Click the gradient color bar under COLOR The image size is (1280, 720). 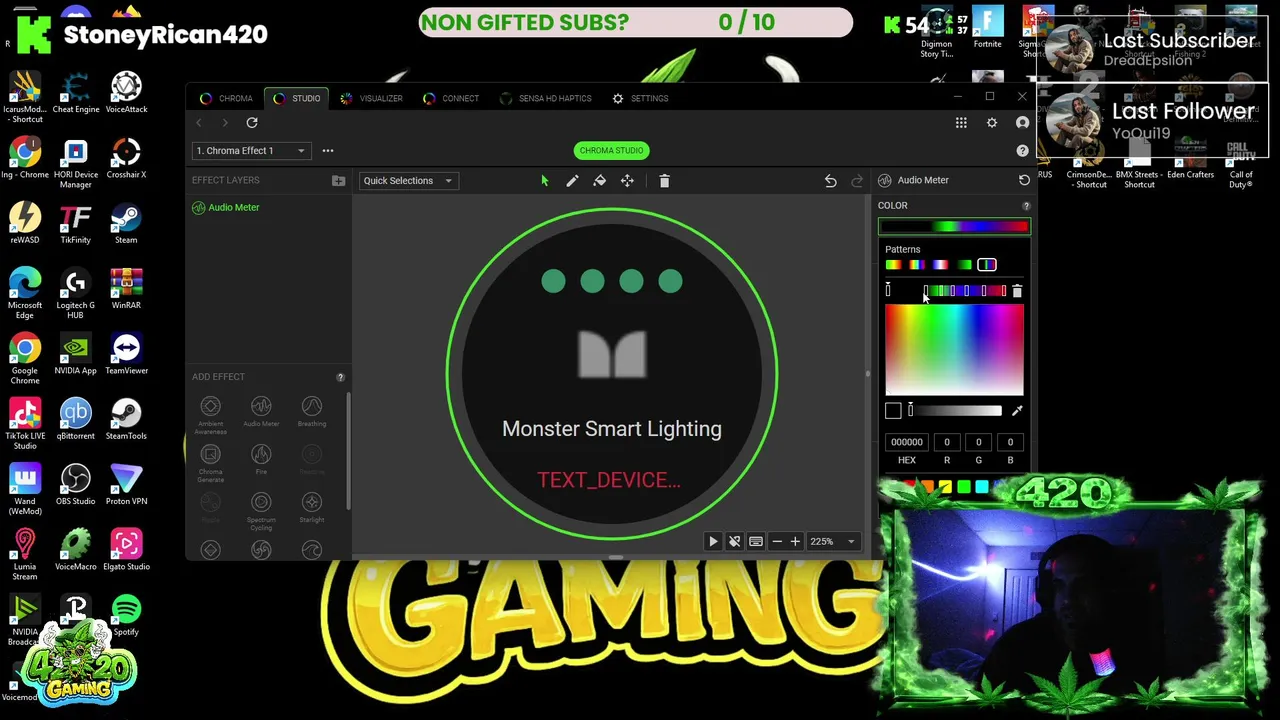[x=954, y=227]
